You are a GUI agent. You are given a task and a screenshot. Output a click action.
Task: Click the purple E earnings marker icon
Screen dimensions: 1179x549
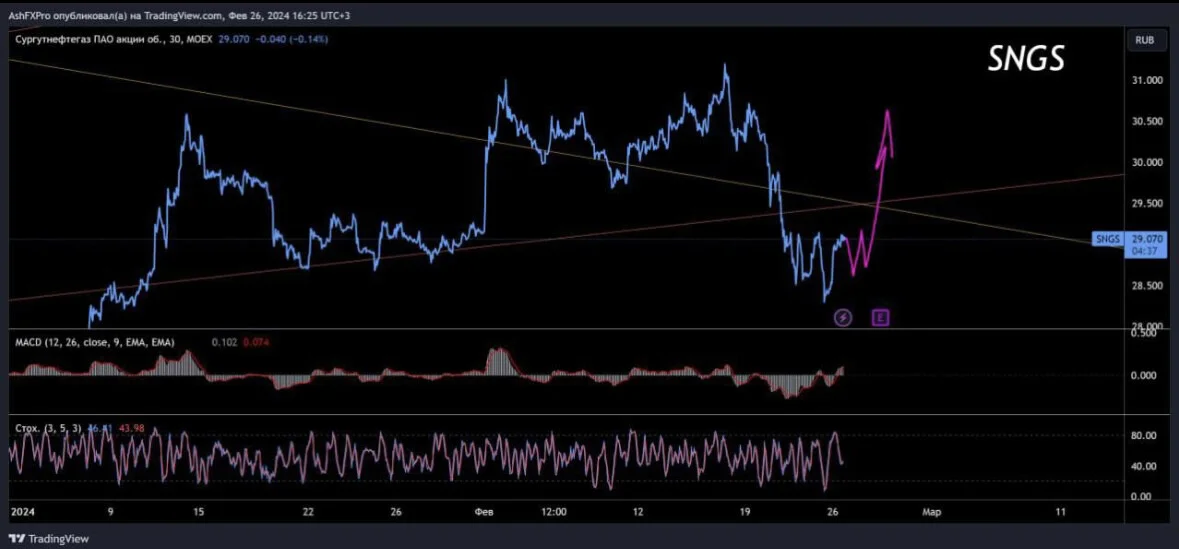880,318
